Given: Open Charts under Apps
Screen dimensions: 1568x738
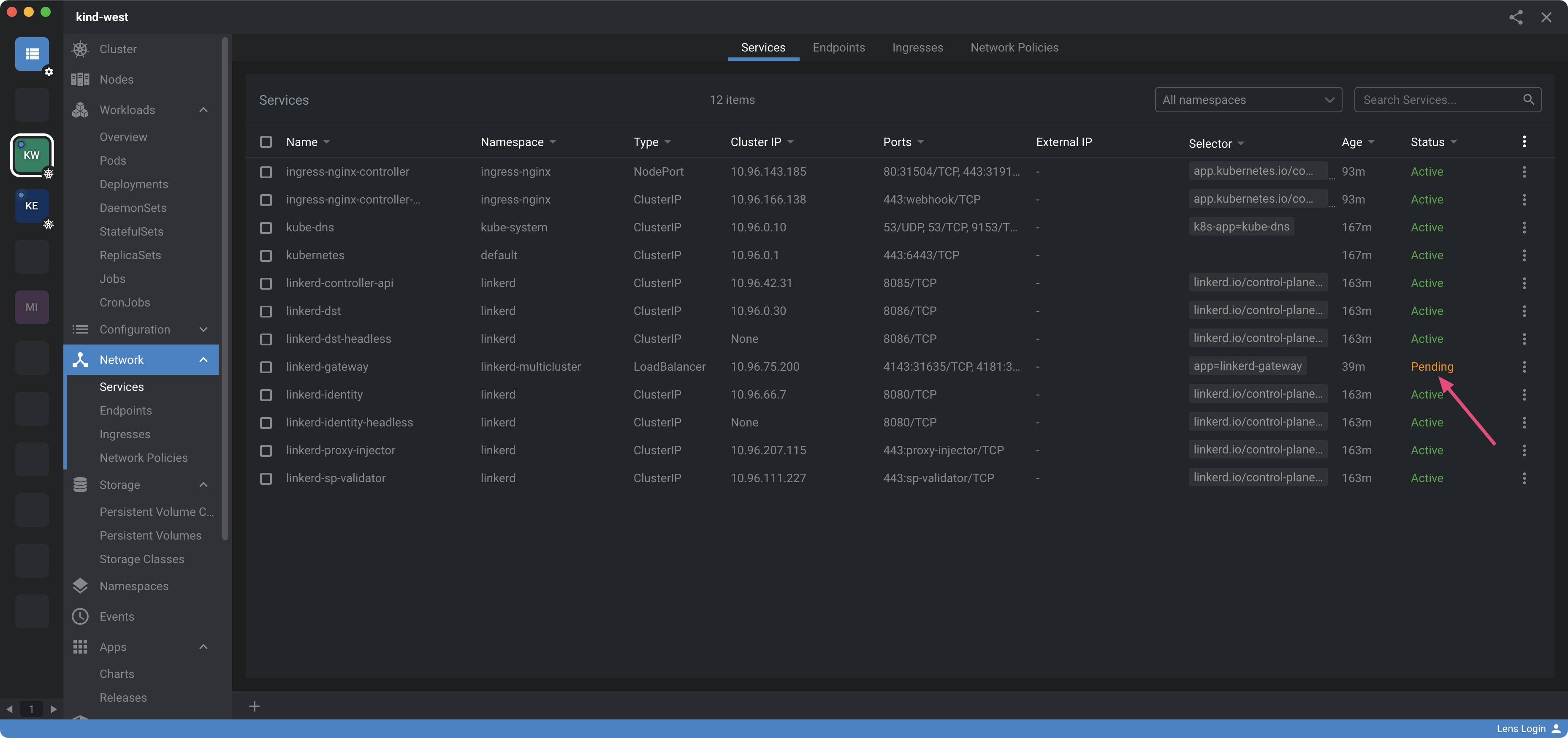Looking at the screenshot, I should pyautogui.click(x=116, y=674).
